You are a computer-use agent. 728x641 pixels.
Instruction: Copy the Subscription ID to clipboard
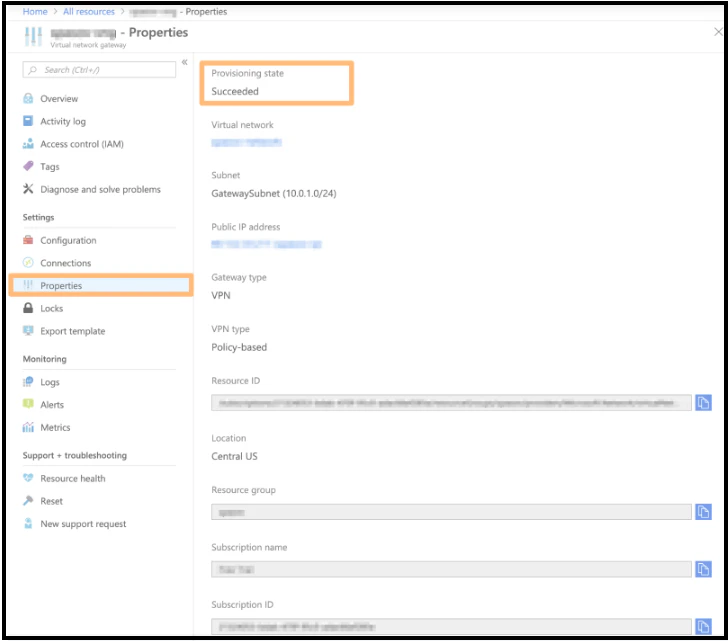click(x=703, y=626)
